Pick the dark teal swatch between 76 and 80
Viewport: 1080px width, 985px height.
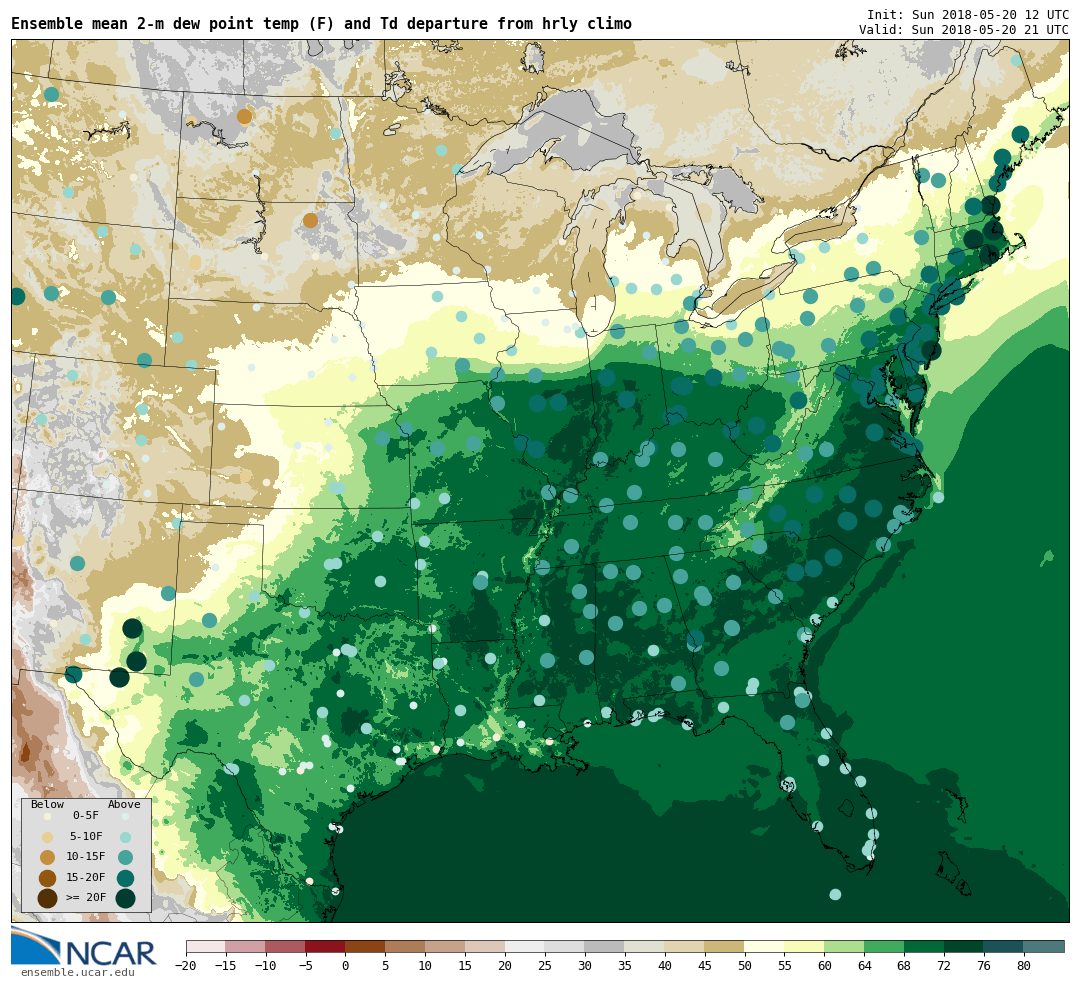[1004, 946]
